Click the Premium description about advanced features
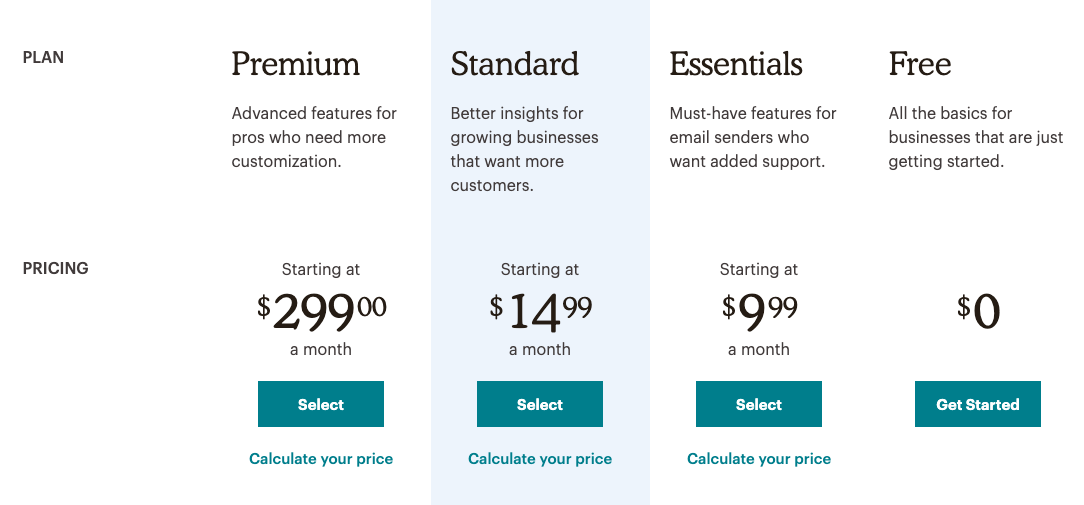This screenshot has width=1084, height=505. (314, 137)
